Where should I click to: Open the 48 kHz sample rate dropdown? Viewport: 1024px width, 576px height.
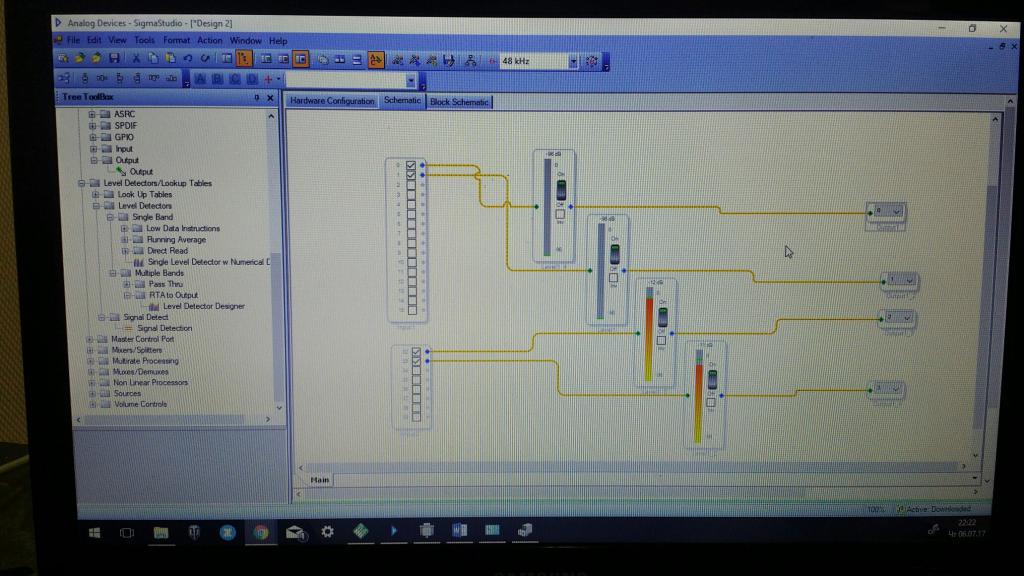tap(573, 61)
